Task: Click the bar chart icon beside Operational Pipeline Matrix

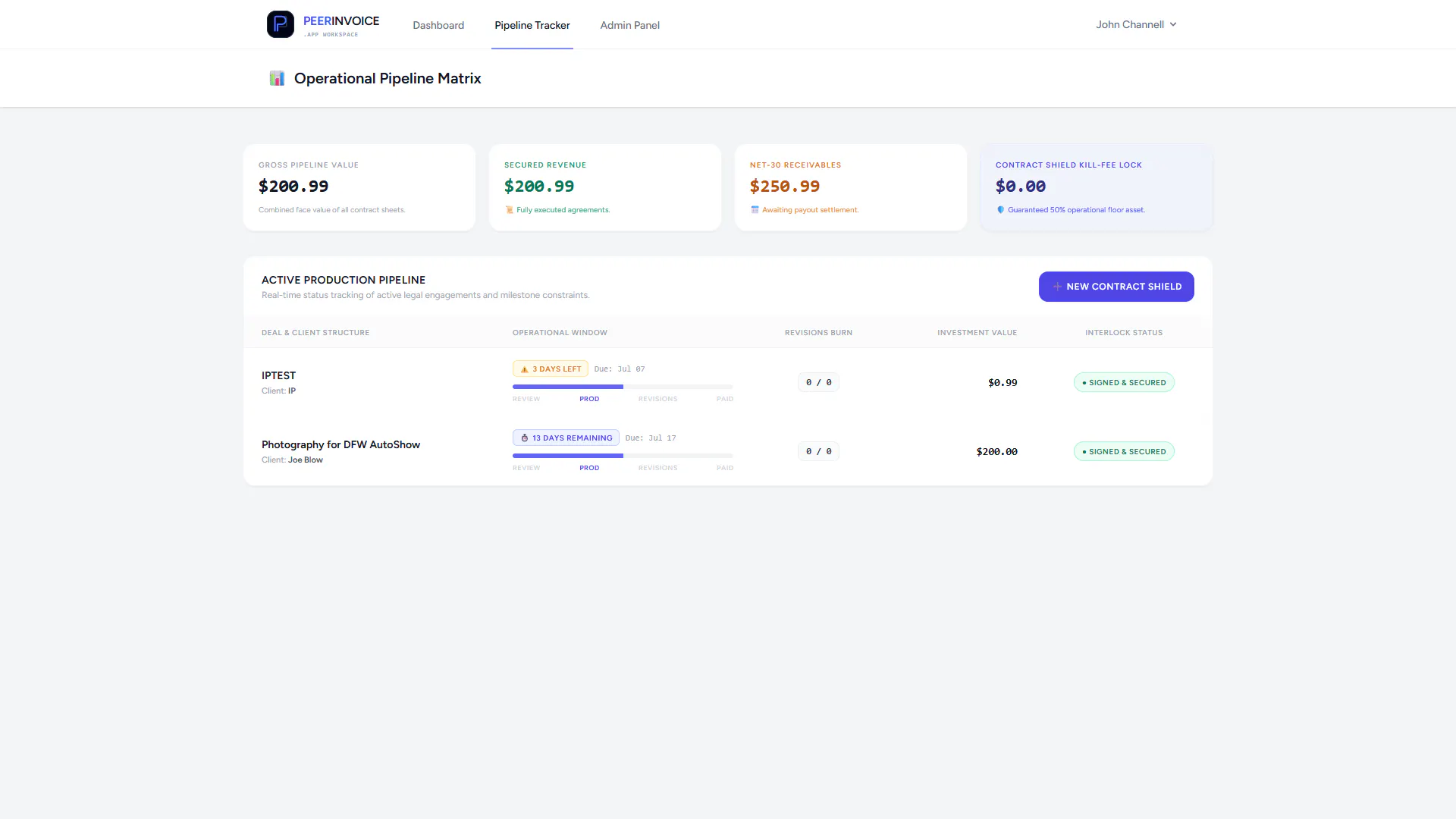Action: pos(277,78)
